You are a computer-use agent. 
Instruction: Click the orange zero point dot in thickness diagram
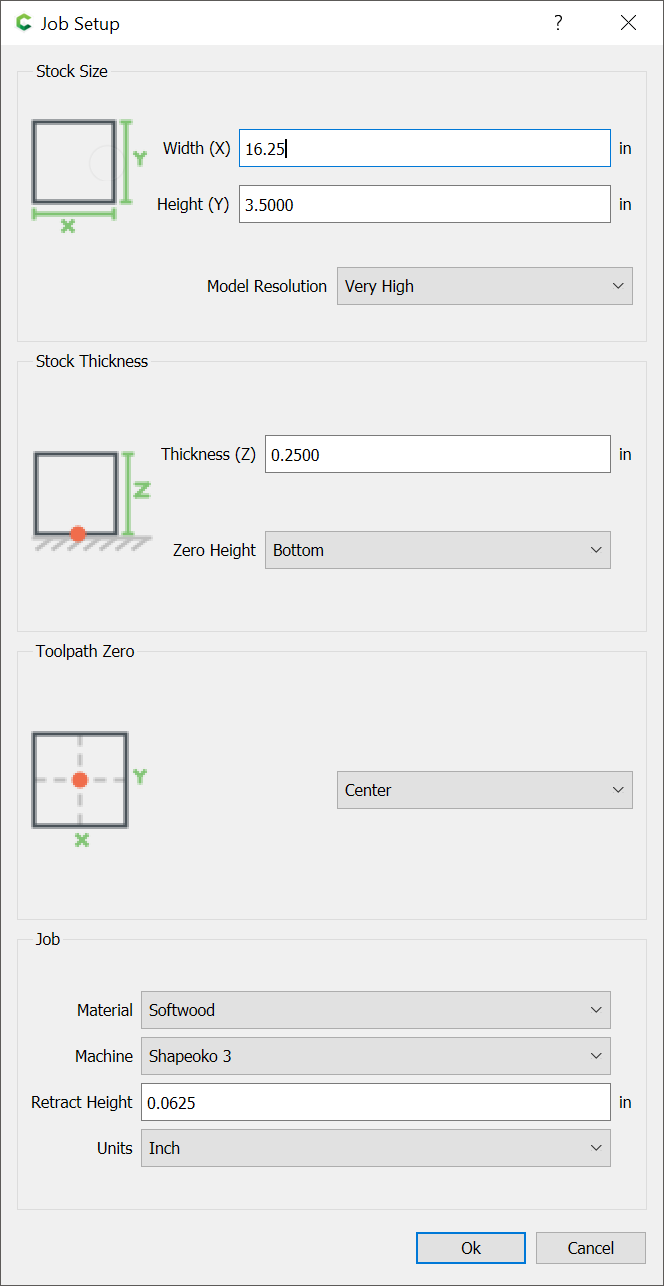[78, 534]
